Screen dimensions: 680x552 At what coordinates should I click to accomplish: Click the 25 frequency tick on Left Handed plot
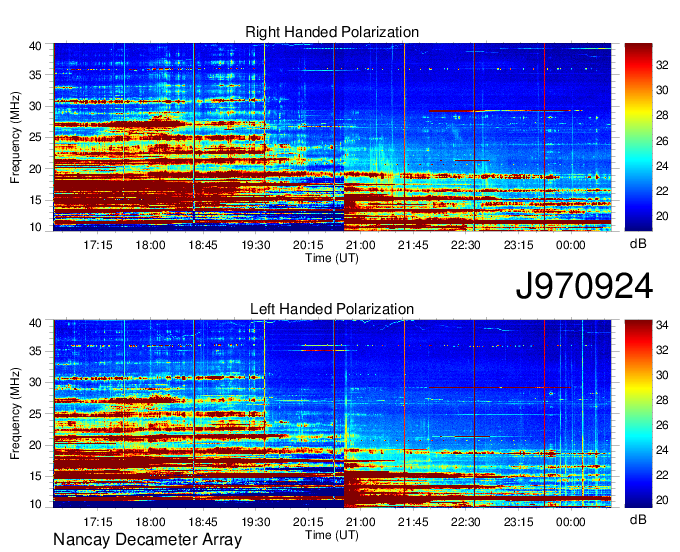pos(35,413)
